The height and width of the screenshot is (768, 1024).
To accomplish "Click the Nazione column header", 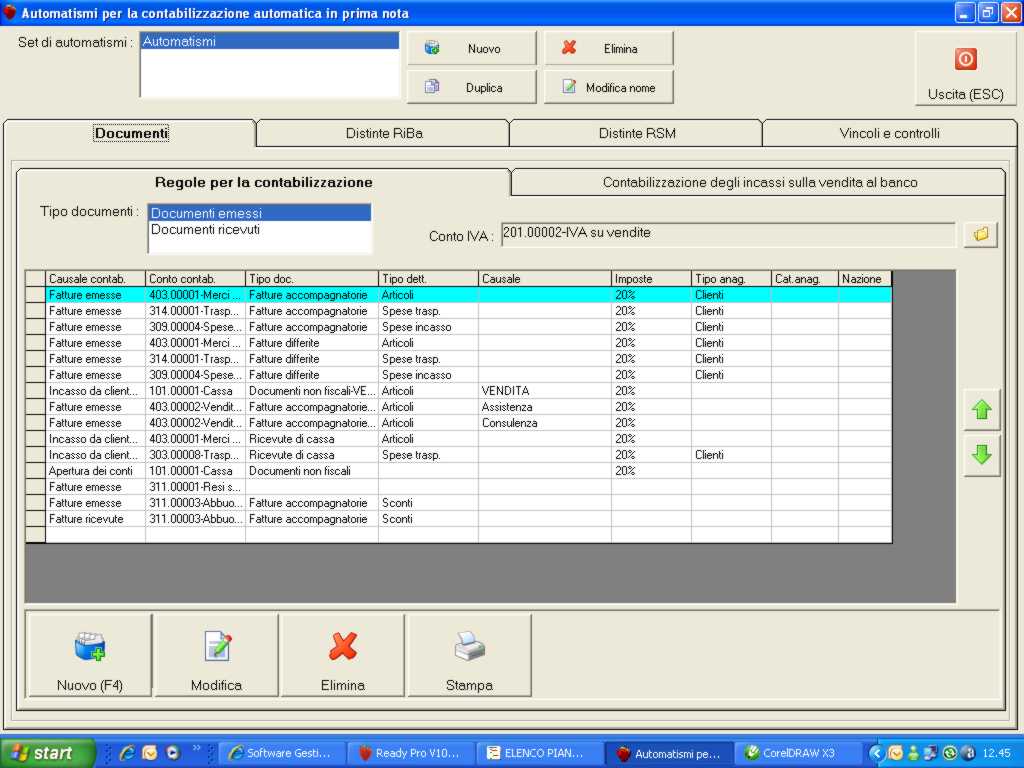I will [x=865, y=279].
